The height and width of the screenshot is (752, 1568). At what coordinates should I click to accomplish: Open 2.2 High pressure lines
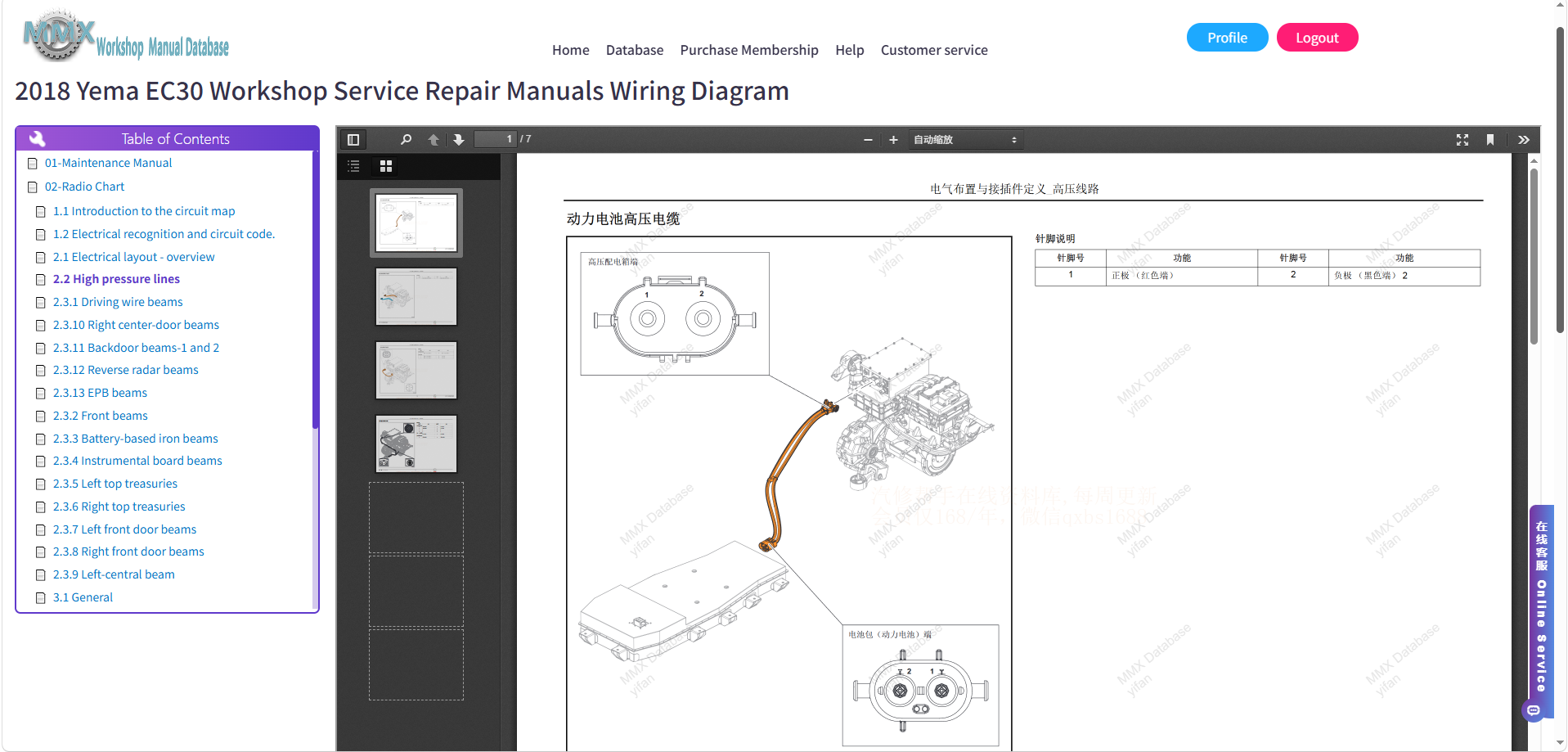point(116,279)
